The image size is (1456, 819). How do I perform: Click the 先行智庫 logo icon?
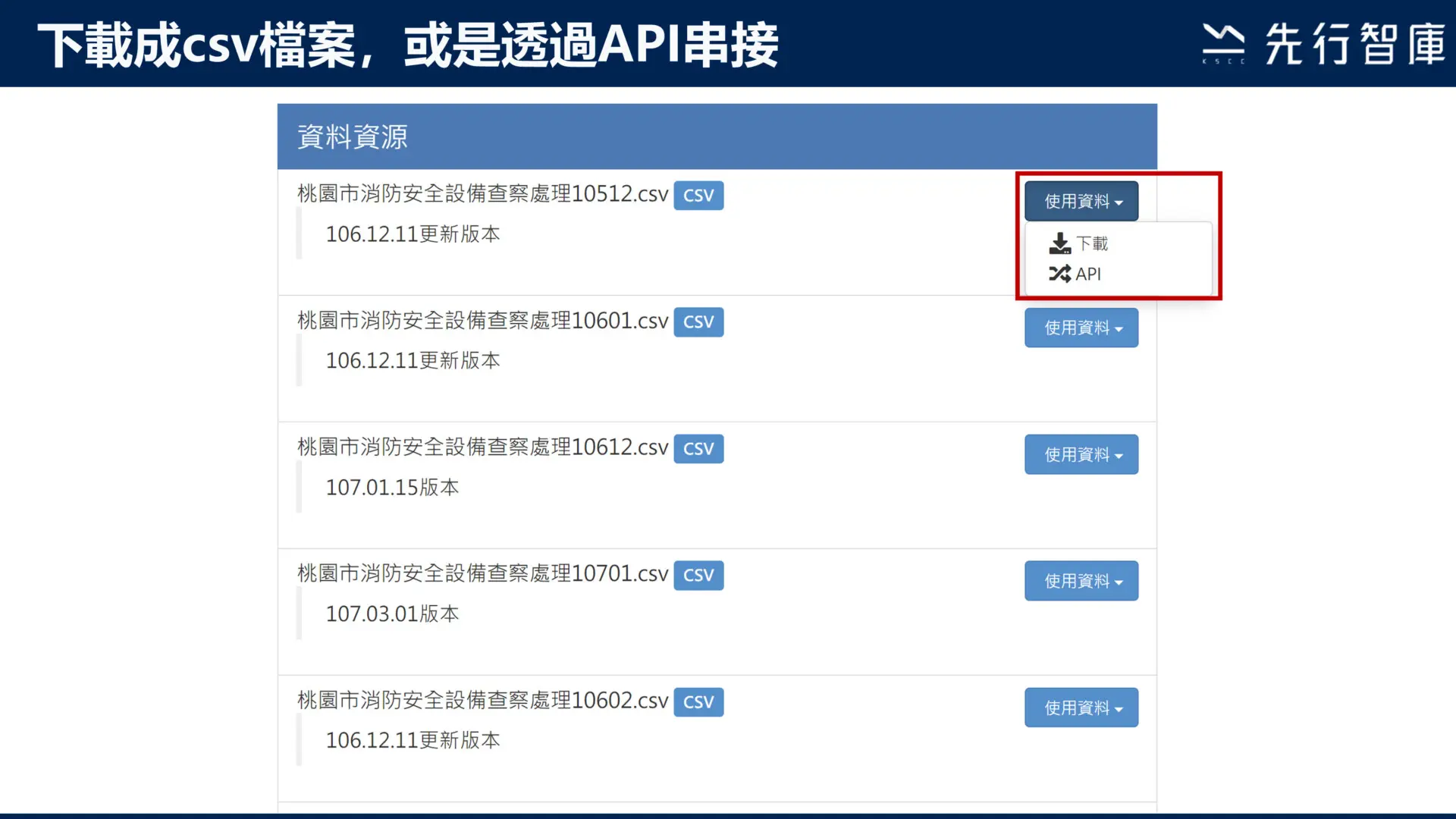click(1222, 43)
